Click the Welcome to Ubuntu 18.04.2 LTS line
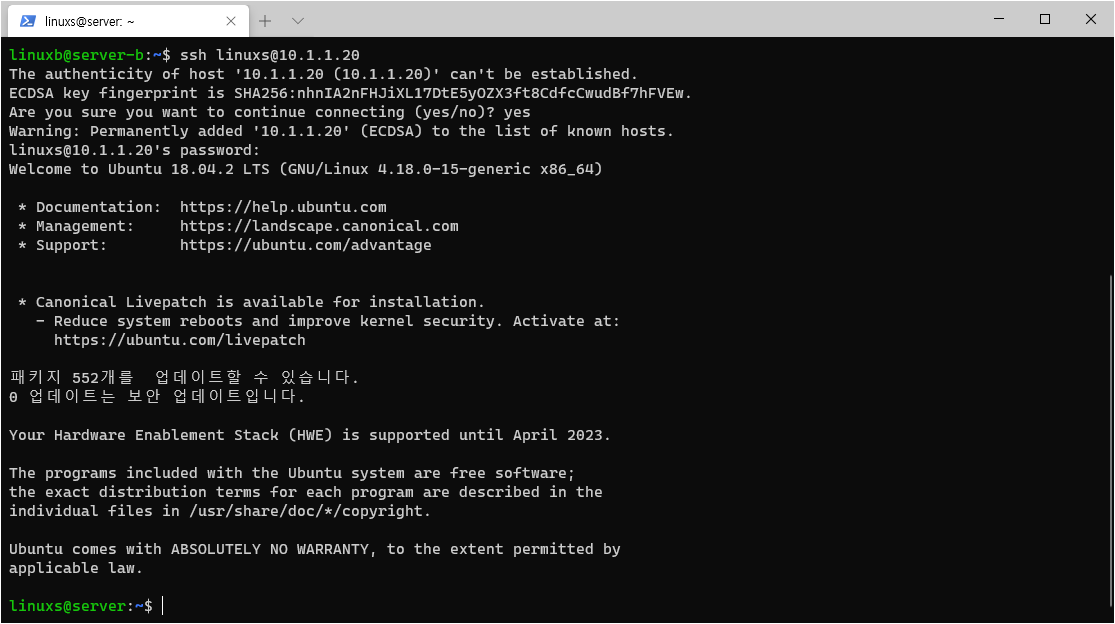Viewport: 1115px width, 624px height. point(305,169)
